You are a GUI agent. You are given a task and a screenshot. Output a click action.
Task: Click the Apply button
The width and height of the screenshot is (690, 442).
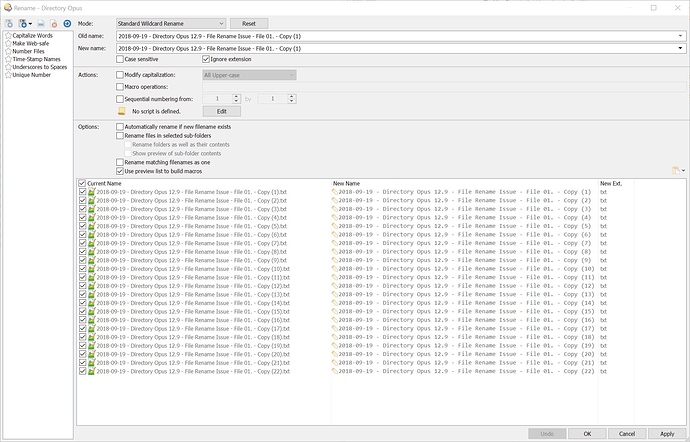pyautogui.click(x=667, y=434)
